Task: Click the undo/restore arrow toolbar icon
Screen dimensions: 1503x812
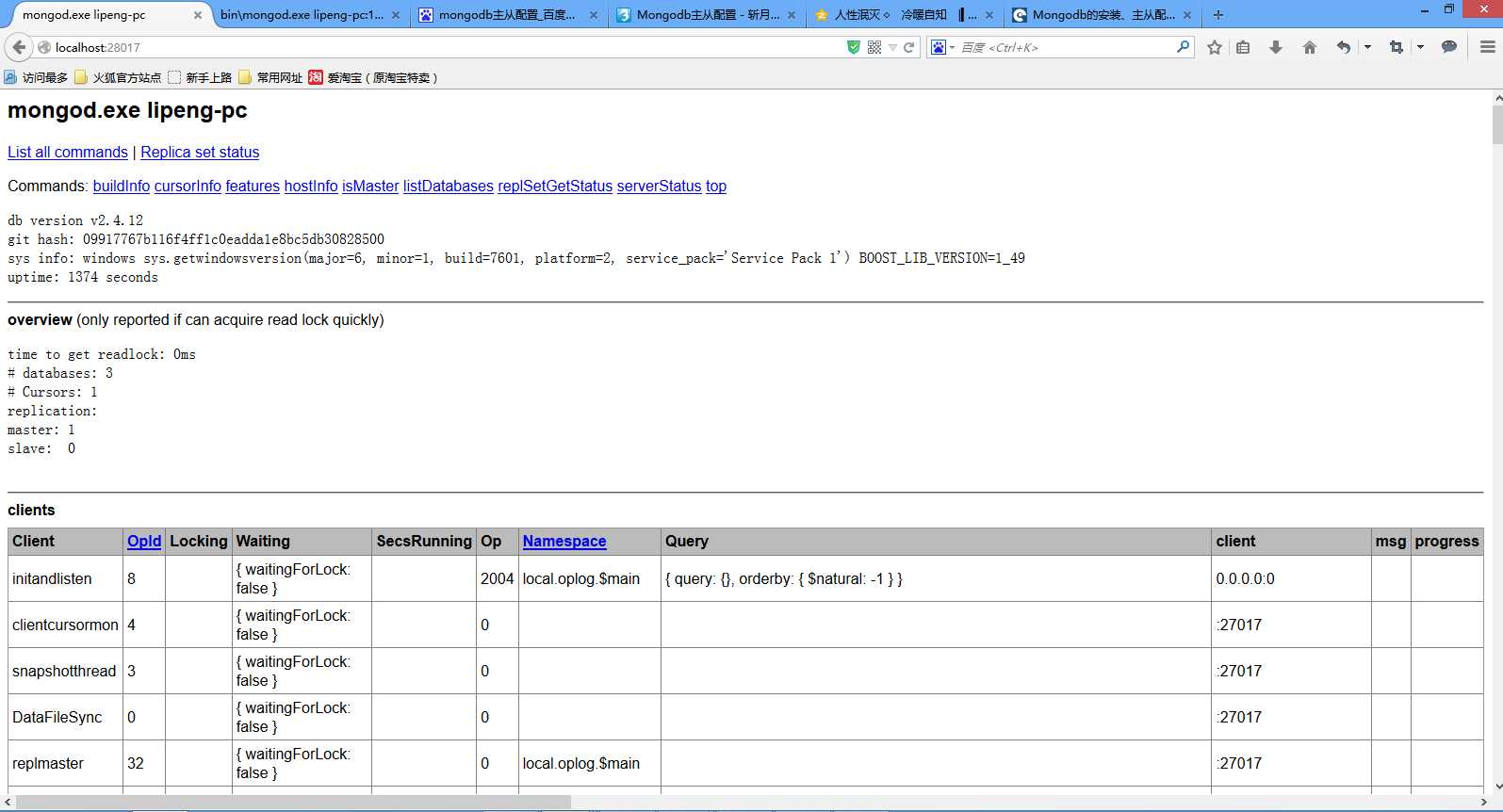Action: click(1344, 47)
